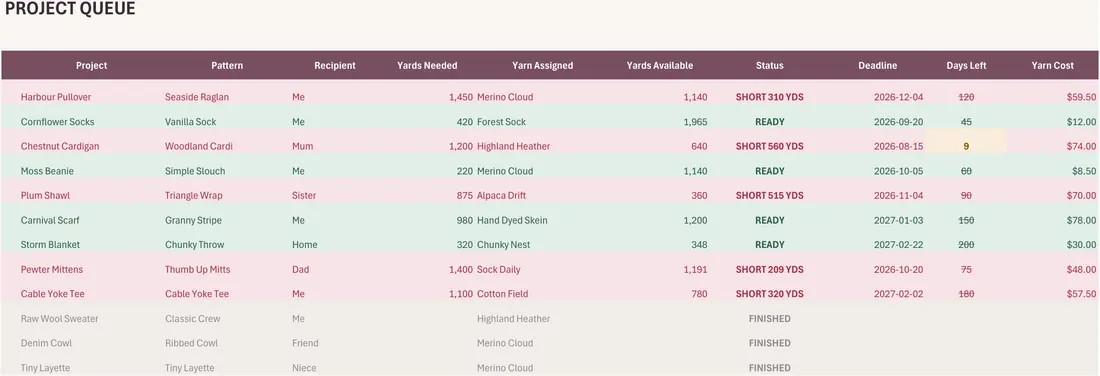Select the Project column header
This screenshot has height=376, width=1100.
91,65
